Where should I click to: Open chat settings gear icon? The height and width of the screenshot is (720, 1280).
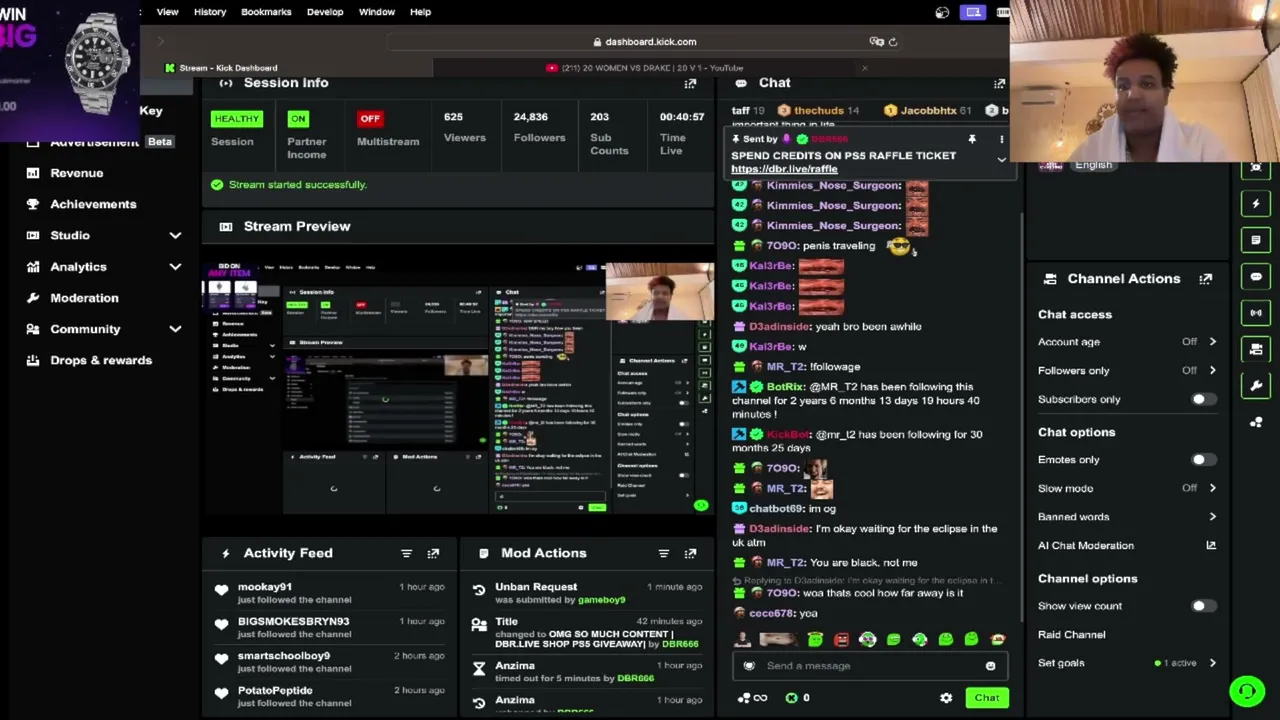point(946,698)
